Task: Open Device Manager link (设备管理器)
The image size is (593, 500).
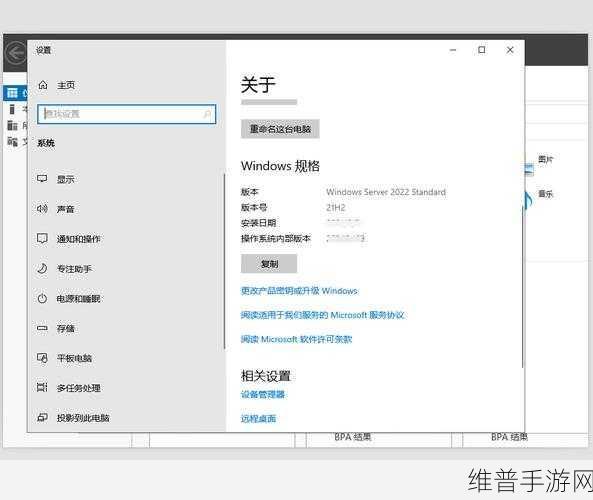Action: click(x=263, y=394)
